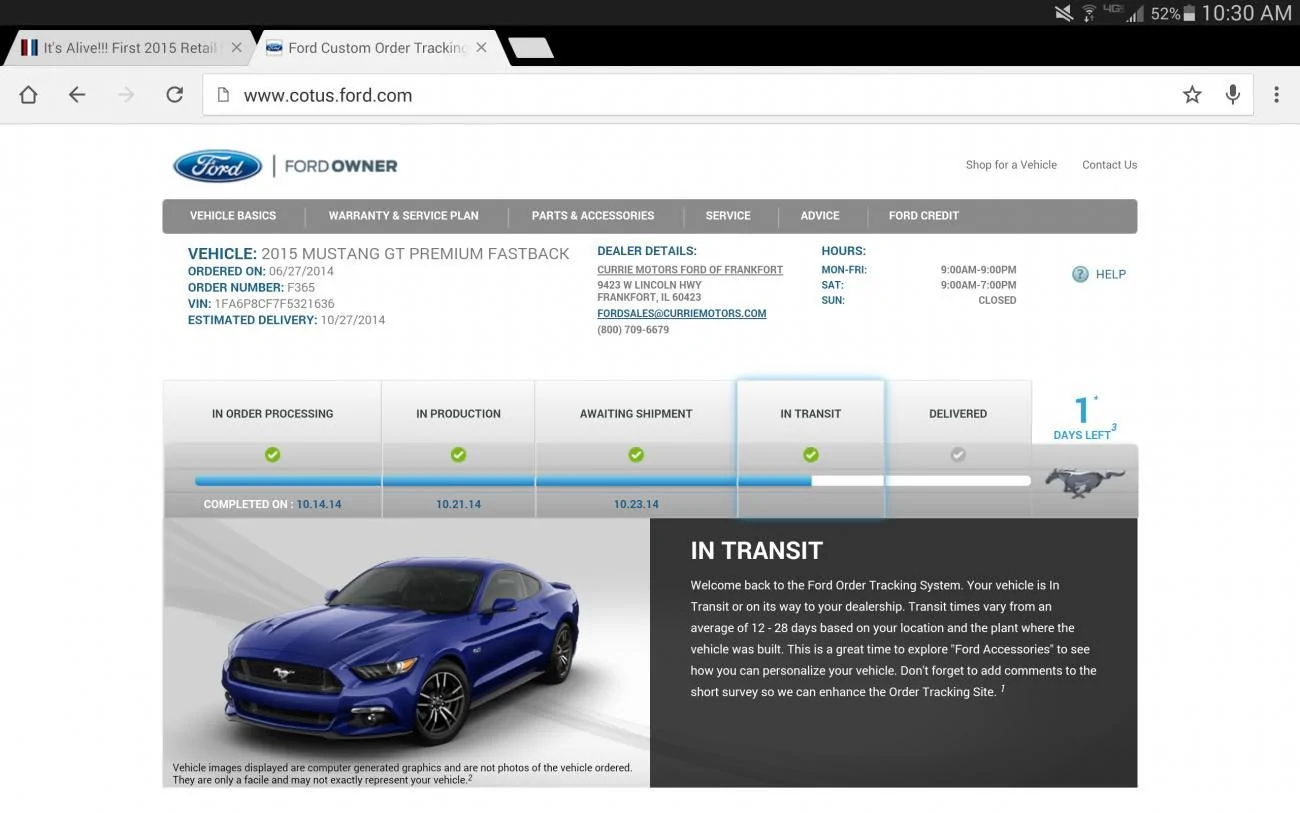Image resolution: width=1300 pixels, height=813 pixels.
Task: Tap the battery 52% status indicator
Action: 1173,14
